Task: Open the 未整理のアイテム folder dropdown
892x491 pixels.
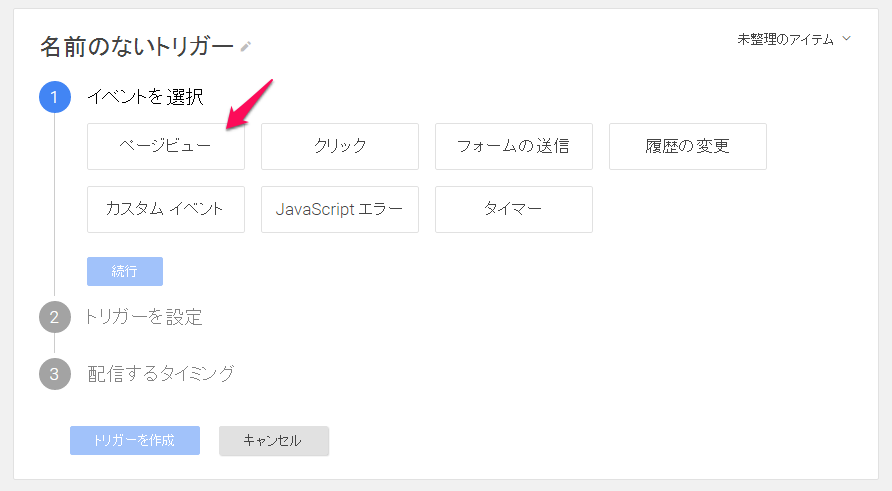Action: tap(787, 39)
